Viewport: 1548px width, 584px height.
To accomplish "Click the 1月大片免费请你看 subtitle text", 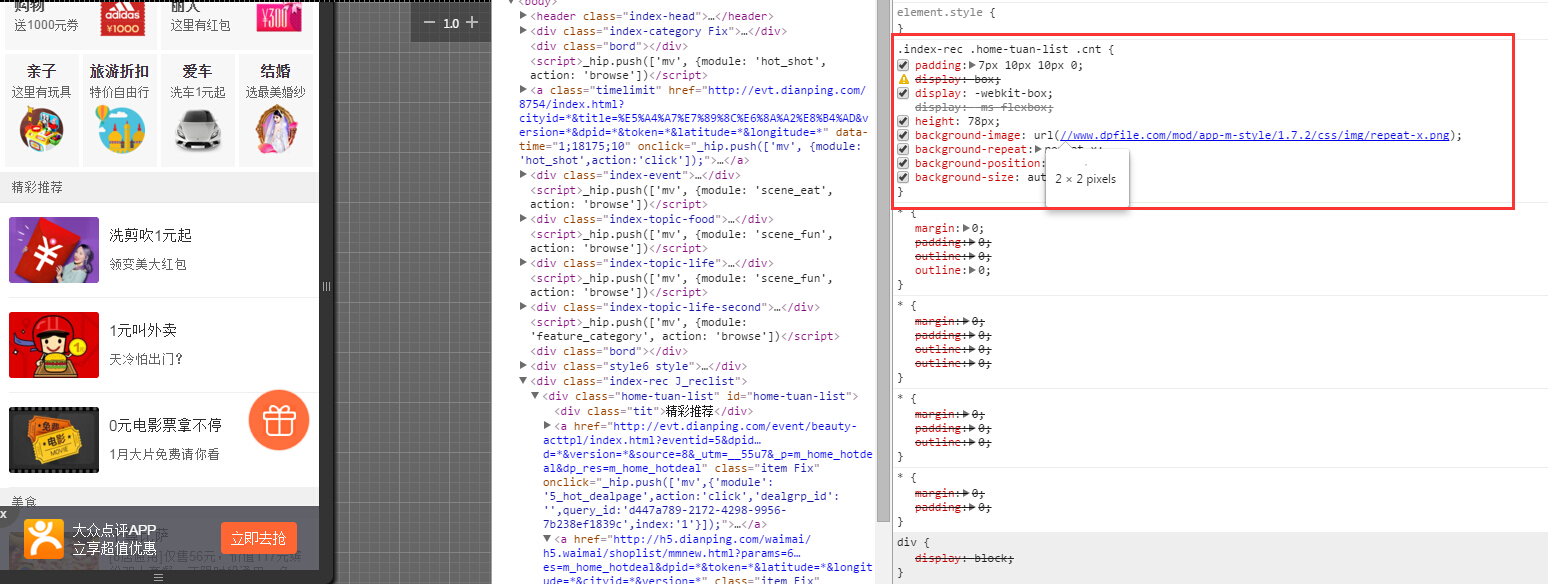I will (x=164, y=454).
